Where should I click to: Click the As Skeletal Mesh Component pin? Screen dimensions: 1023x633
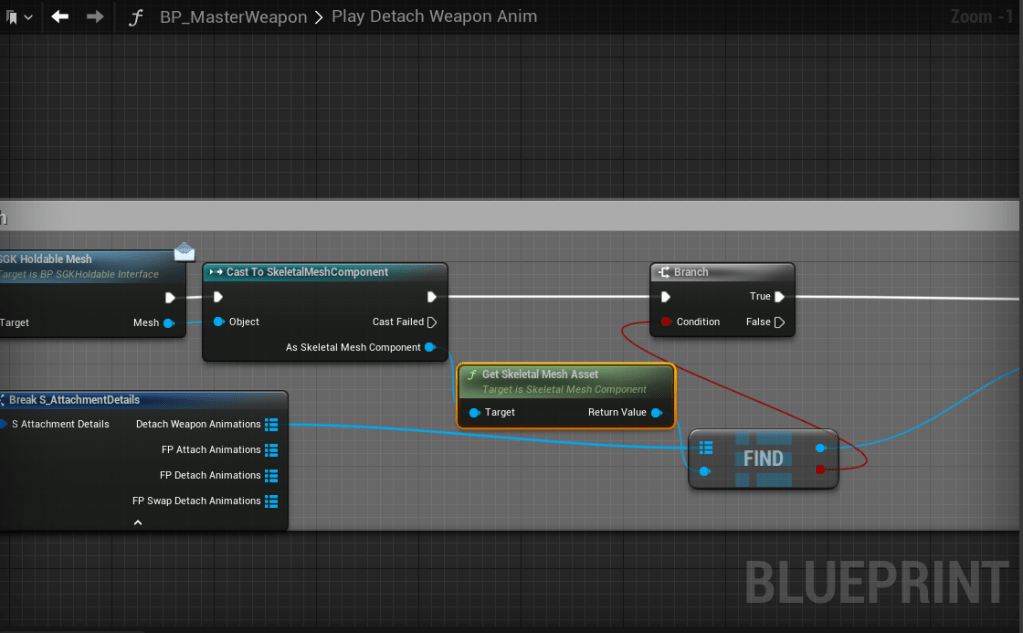pos(430,347)
